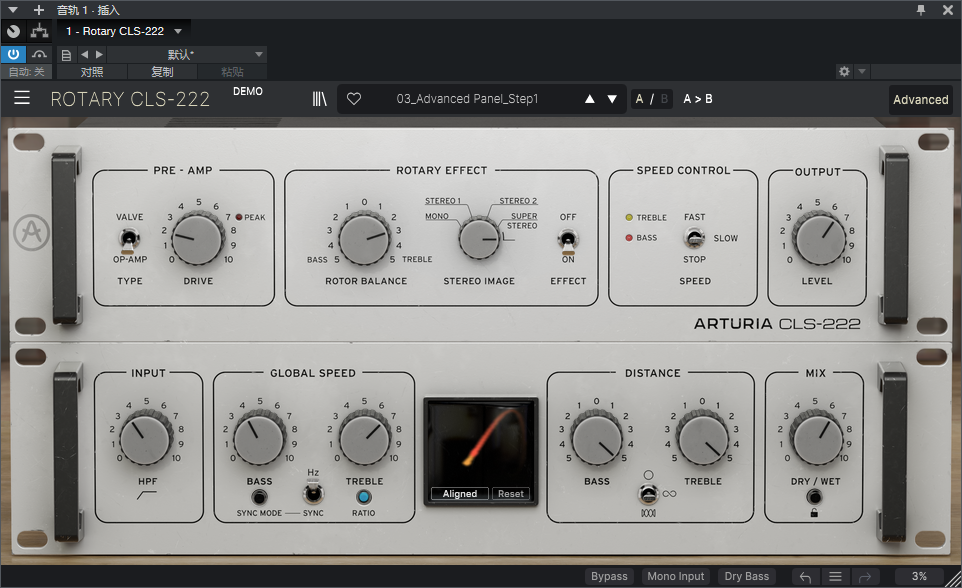
Task: Click the infinity link symbol under Distance
Action: tap(669, 494)
